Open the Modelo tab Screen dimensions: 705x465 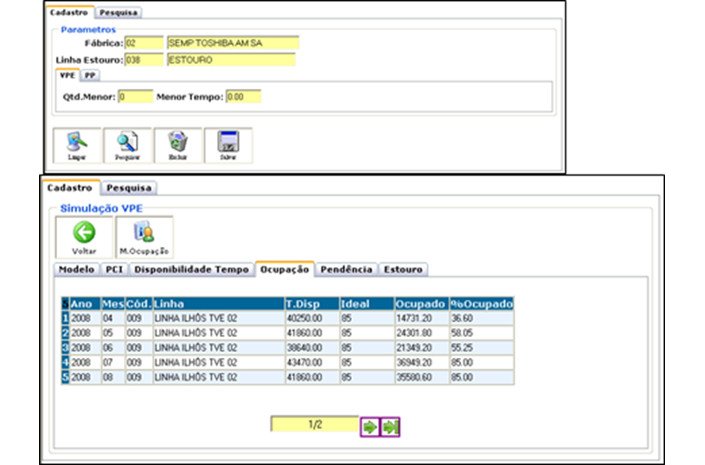click(x=76, y=269)
